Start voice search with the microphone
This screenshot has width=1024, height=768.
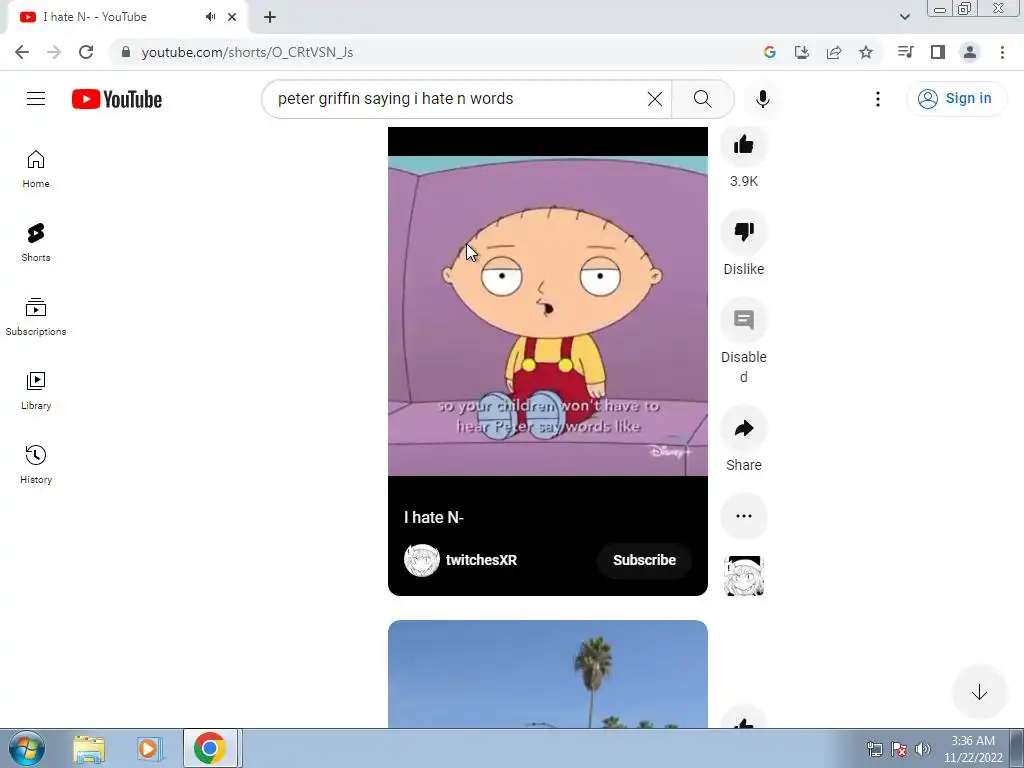(x=762, y=99)
